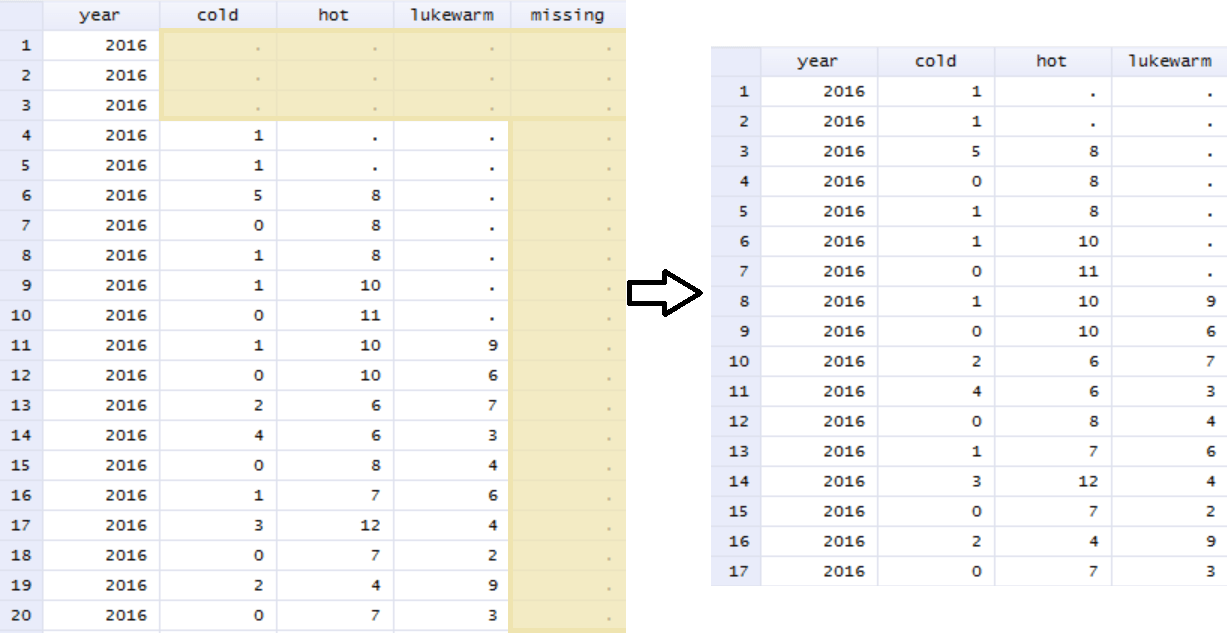Image resolution: width=1227 pixels, height=633 pixels.
Task: Select the lukewarm column header in right table
Action: (x=1170, y=61)
